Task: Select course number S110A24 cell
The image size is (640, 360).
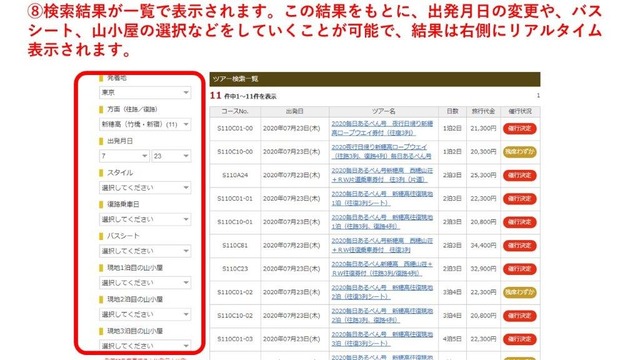Action: [x=235, y=176]
